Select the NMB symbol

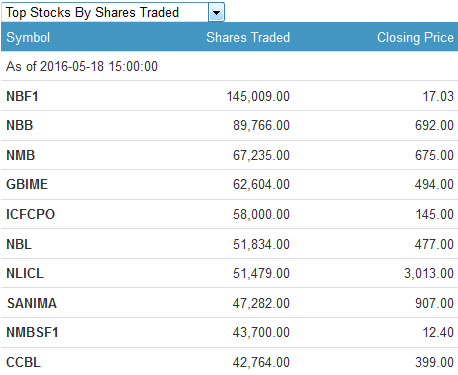click(x=21, y=155)
